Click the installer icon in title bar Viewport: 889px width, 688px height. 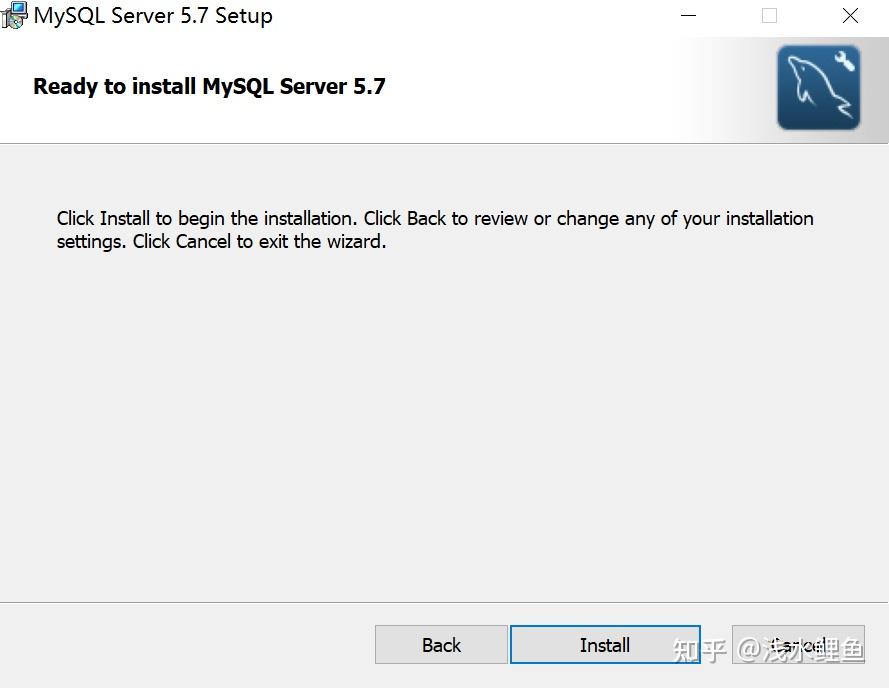14,15
